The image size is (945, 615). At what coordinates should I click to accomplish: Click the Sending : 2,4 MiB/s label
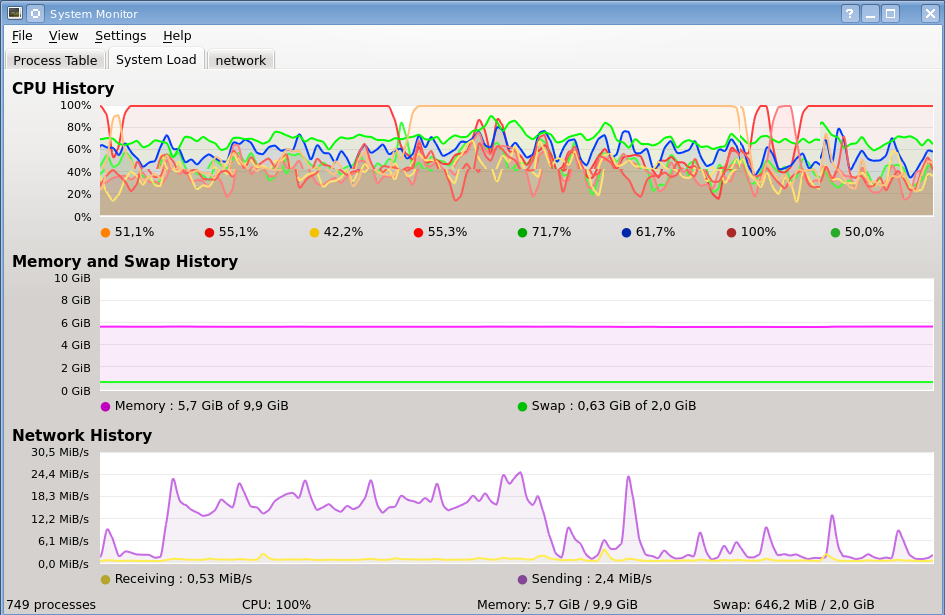591,579
